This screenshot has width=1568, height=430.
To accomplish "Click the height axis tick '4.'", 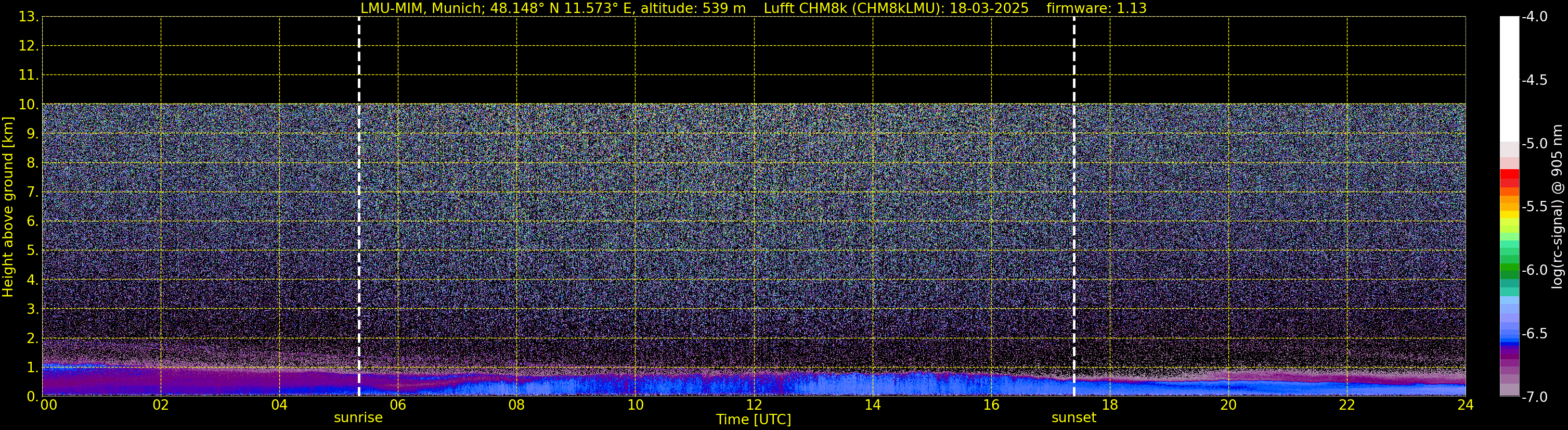I will (32, 280).
